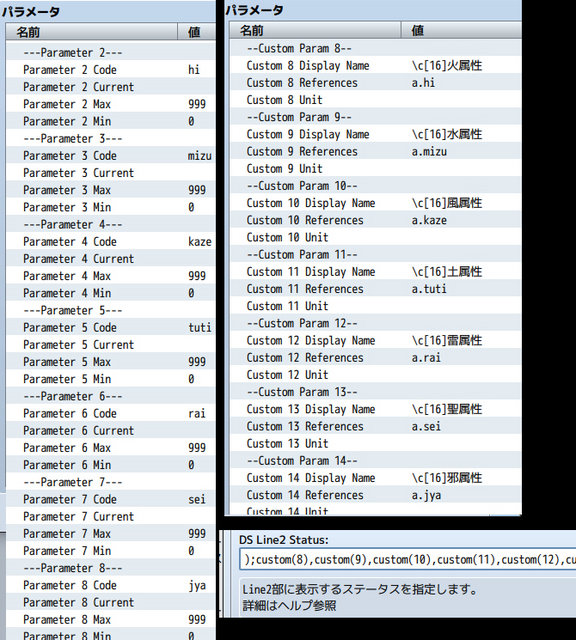Select the Parameter 4 Min row
The height and width of the screenshot is (640, 576).
point(111,293)
